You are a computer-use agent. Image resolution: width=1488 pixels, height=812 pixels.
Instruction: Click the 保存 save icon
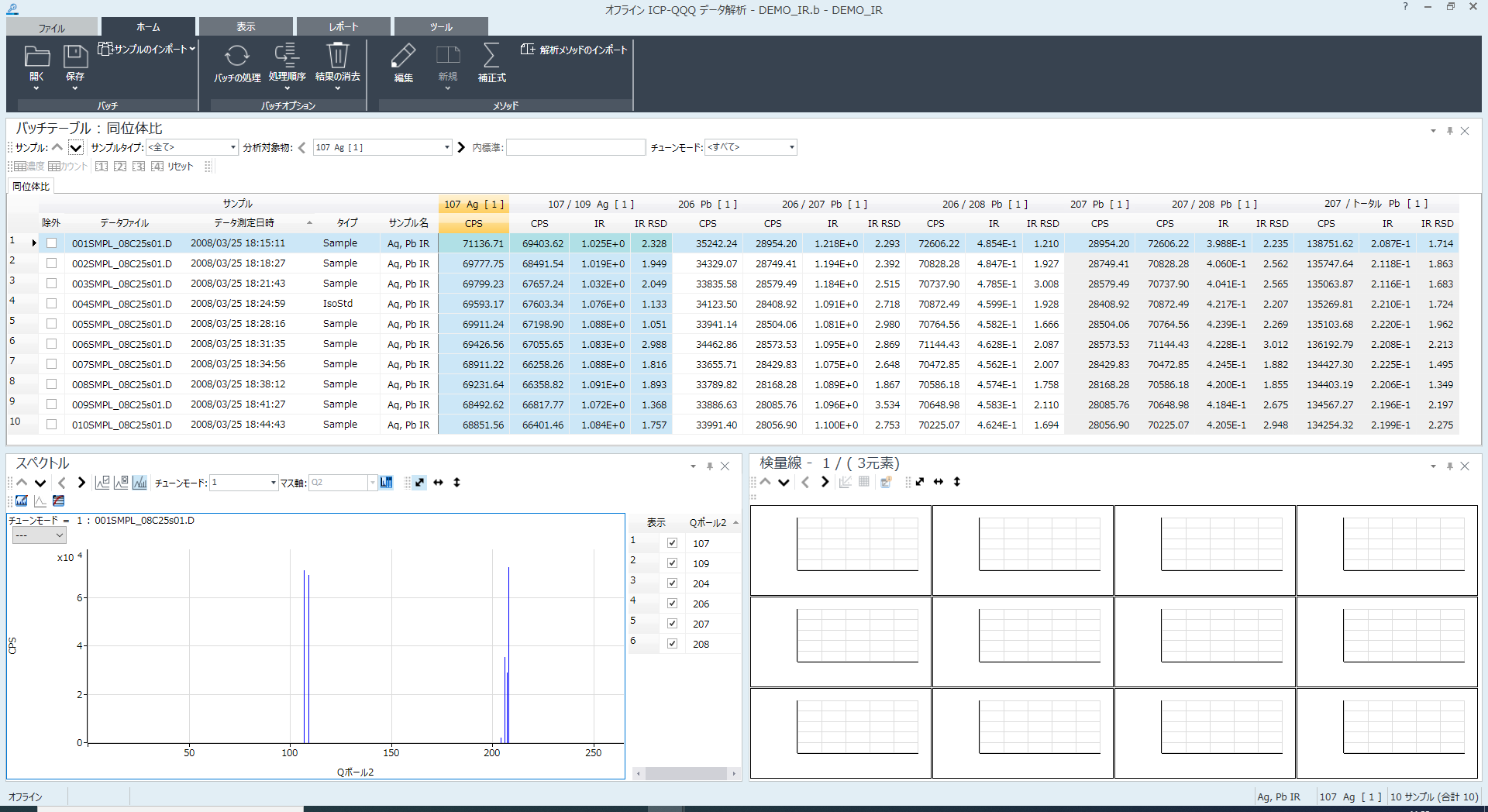[75, 57]
